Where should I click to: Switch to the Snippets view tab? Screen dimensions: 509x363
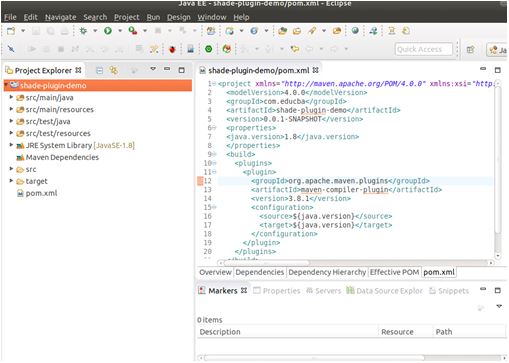[x=449, y=291]
